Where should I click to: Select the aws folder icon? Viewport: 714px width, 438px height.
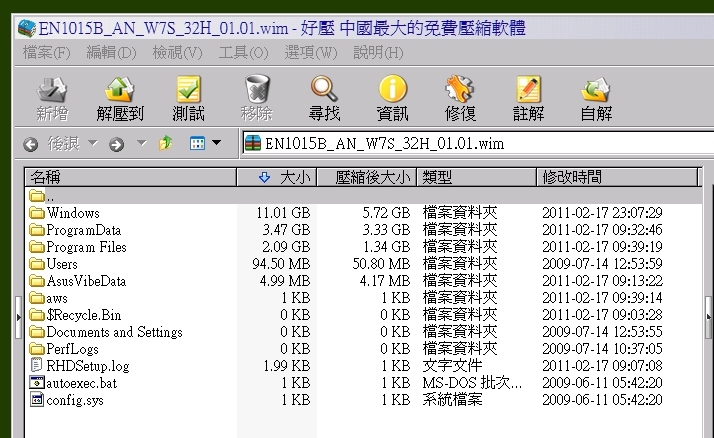(x=37, y=298)
